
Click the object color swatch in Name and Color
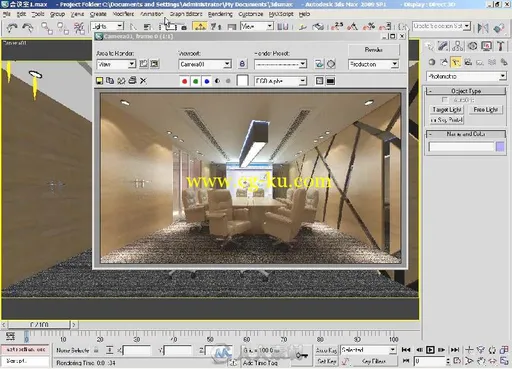(500, 147)
